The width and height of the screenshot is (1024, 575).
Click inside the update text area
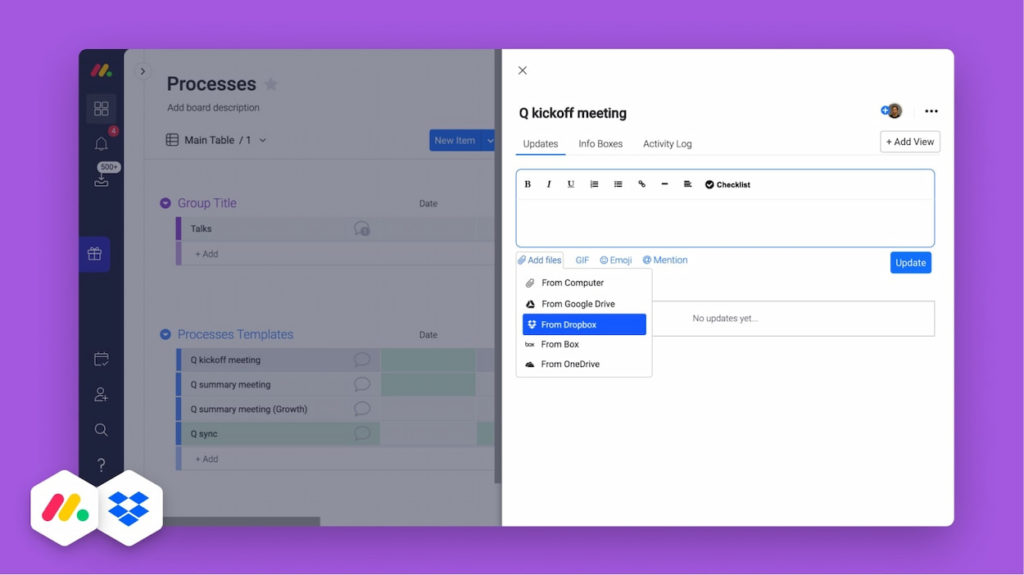pyautogui.click(x=725, y=222)
